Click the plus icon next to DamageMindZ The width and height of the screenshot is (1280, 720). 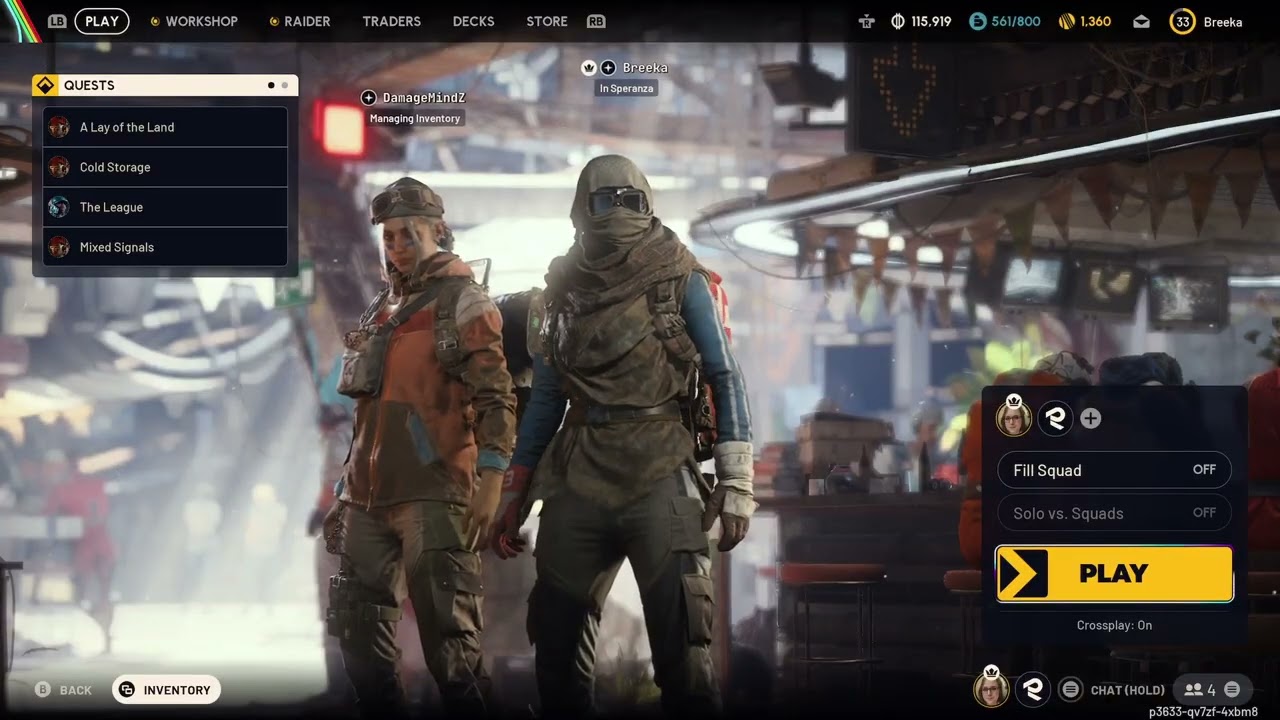pyautogui.click(x=369, y=98)
